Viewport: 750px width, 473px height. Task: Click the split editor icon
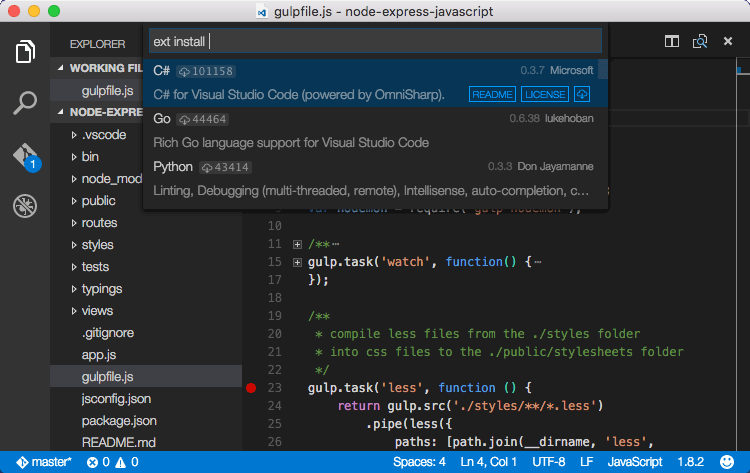pos(672,41)
